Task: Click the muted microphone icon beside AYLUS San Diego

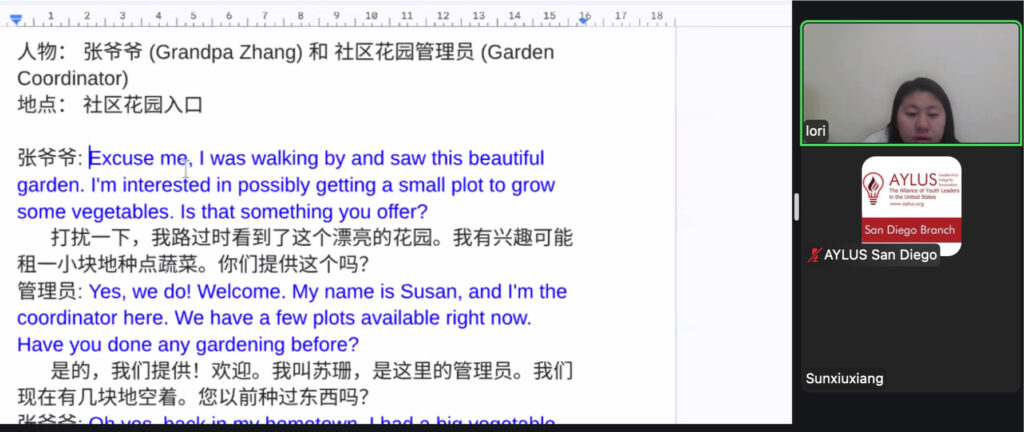Action: tap(813, 255)
